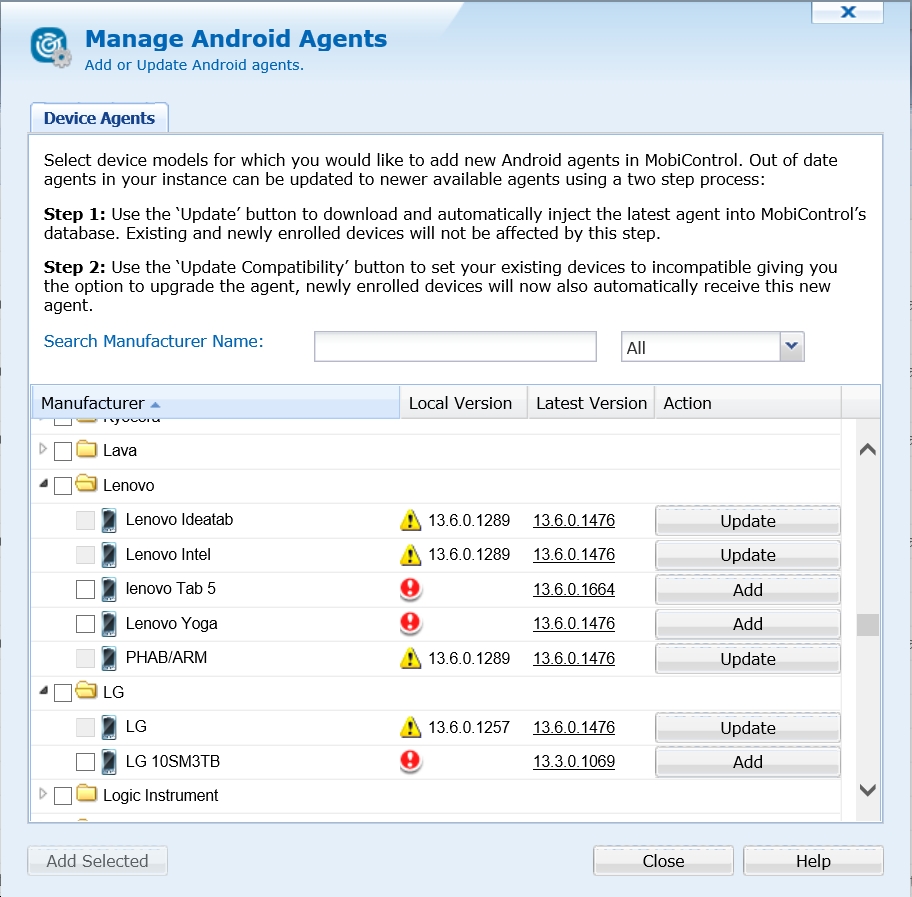Image resolution: width=912 pixels, height=897 pixels.
Task: Open the All filter dropdown
Action: click(x=792, y=347)
